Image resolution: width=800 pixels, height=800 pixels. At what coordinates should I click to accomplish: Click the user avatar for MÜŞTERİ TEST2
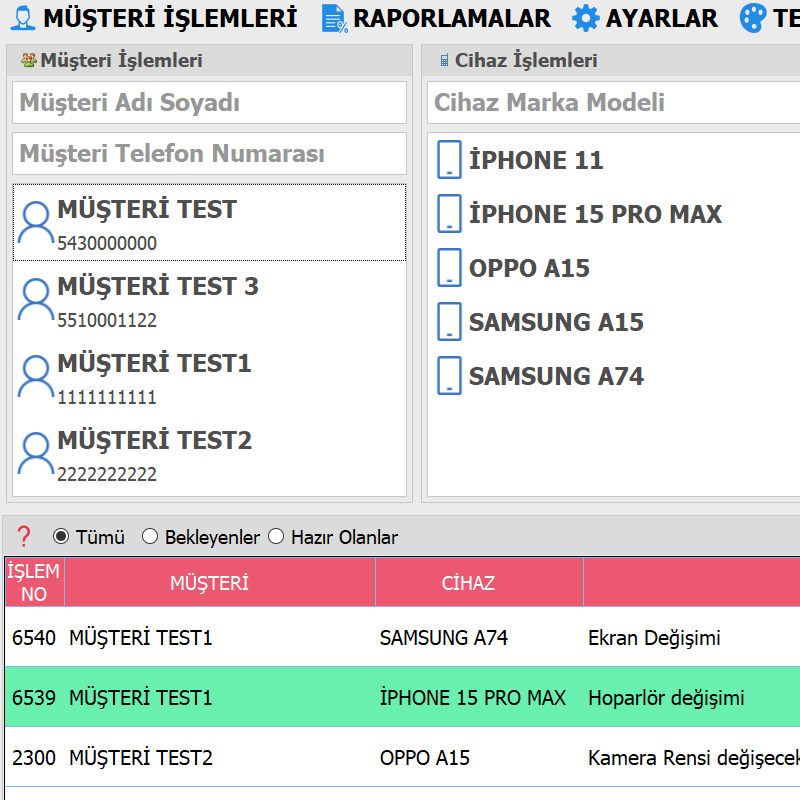coord(36,454)
